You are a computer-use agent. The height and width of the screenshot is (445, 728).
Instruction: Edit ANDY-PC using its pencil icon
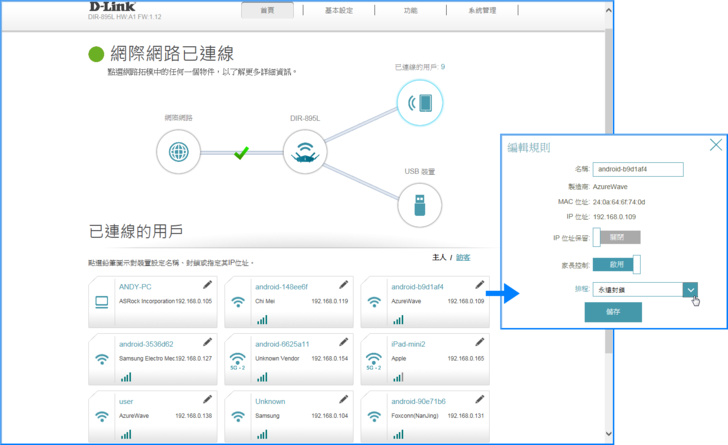tap(208, 285)
